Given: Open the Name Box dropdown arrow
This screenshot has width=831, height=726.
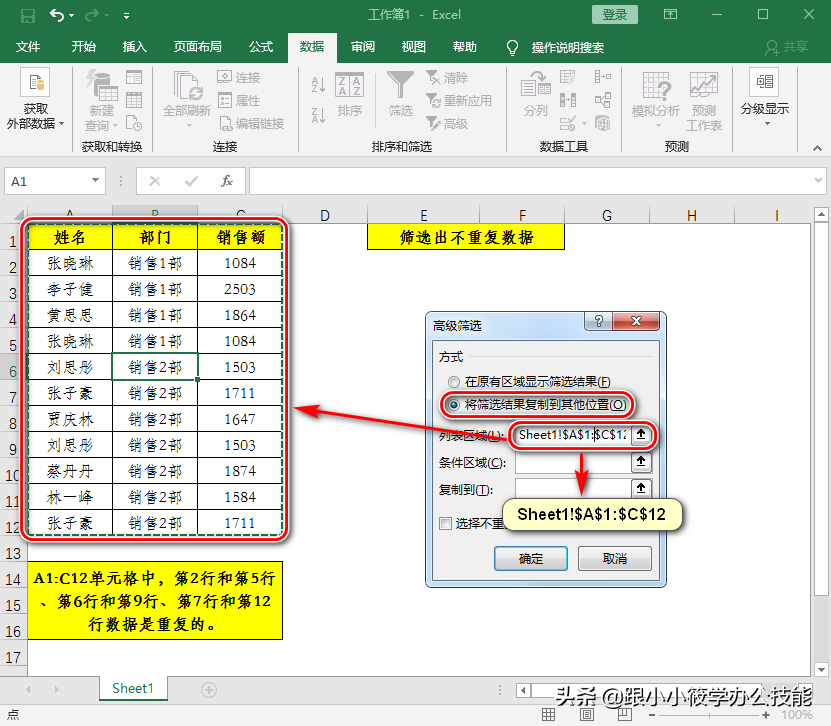Looking at the screenshot, I should pos(95,181).
